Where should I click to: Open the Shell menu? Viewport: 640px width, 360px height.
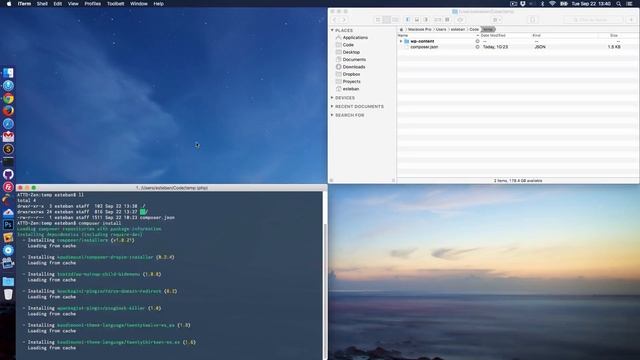[x=42, y=4]
